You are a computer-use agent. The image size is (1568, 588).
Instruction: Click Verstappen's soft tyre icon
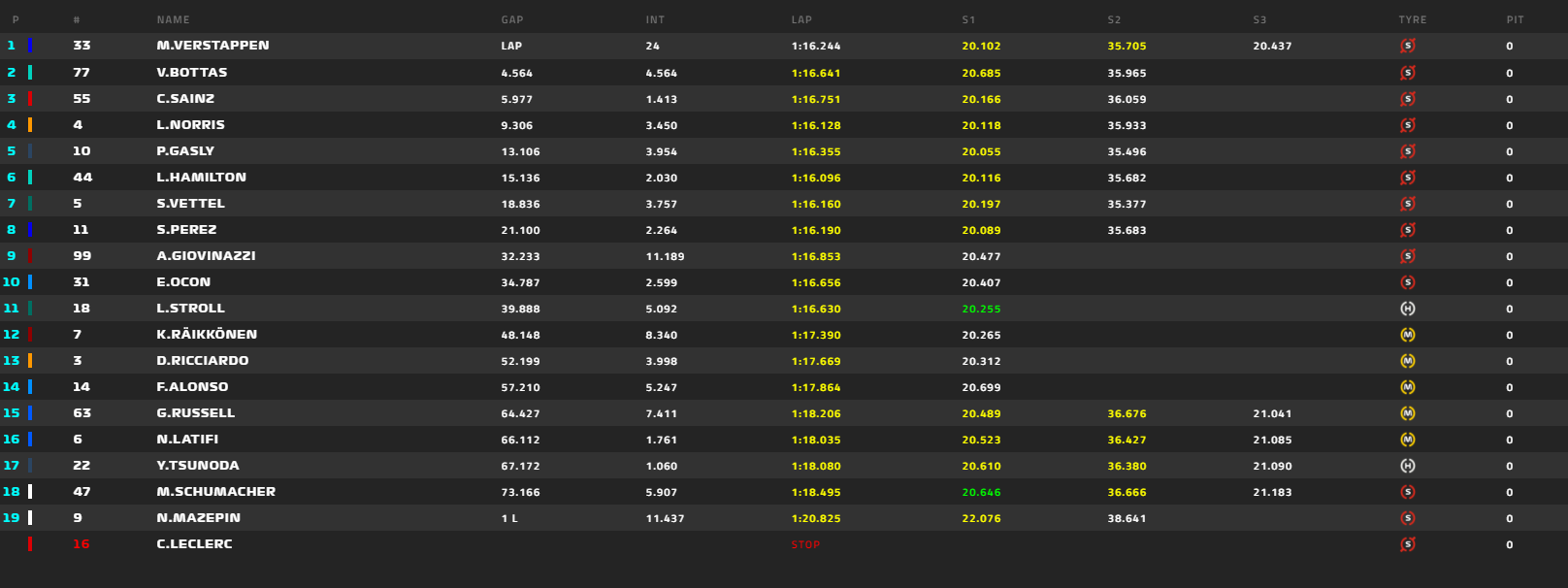(1408, 46)
